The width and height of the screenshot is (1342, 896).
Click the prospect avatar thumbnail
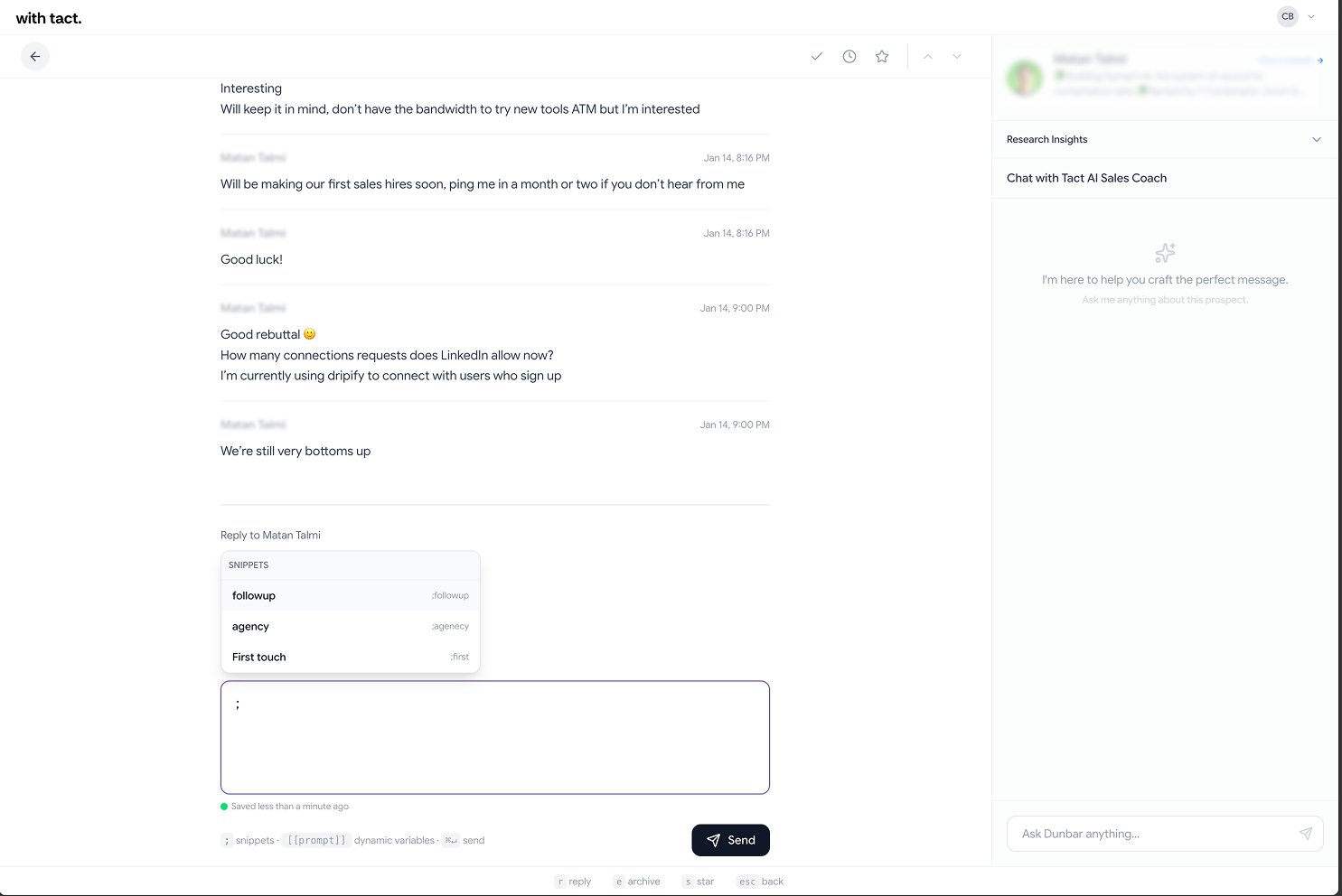[x=1025, y=79]
